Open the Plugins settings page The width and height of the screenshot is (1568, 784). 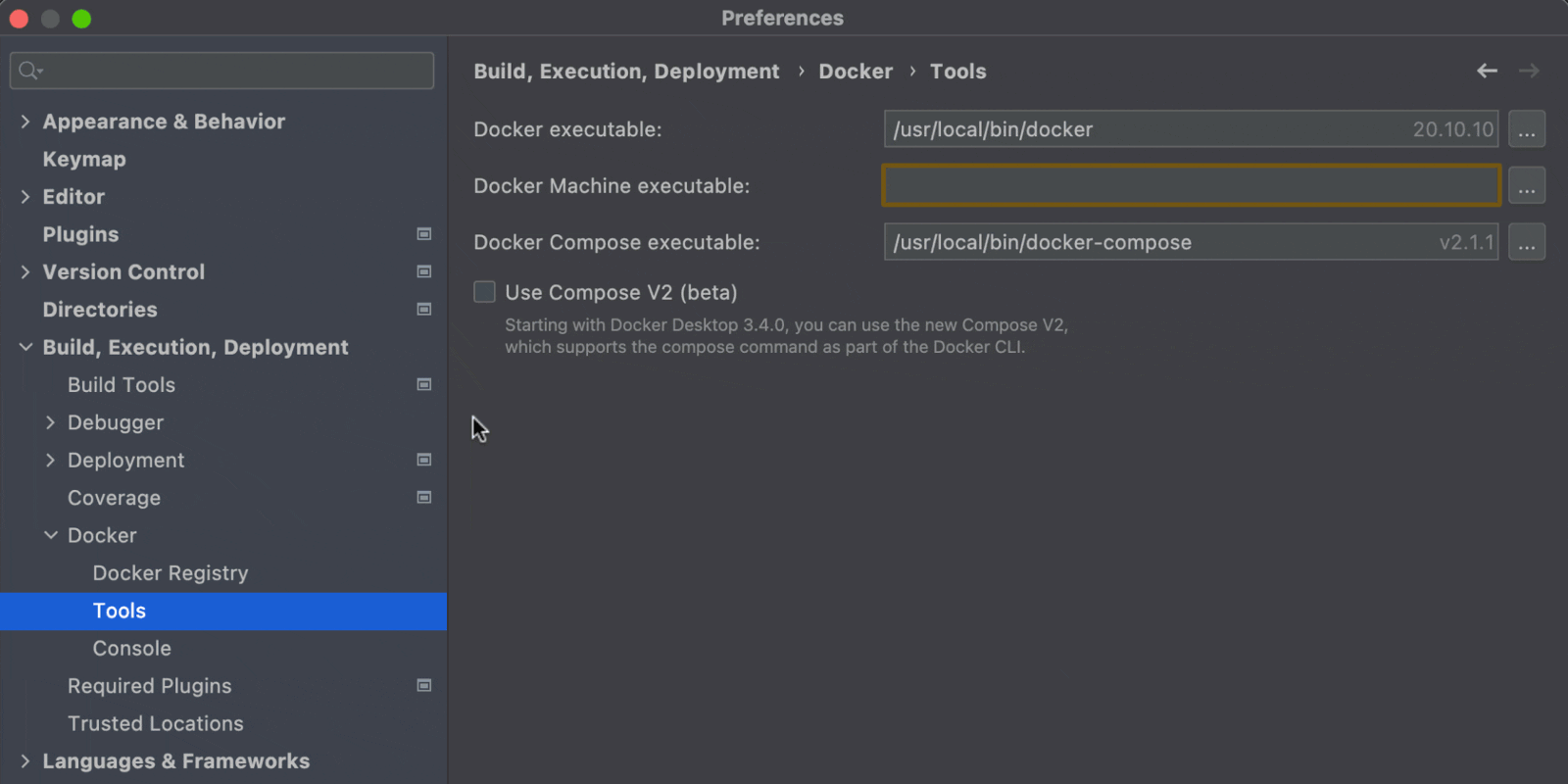coord(80,234)
